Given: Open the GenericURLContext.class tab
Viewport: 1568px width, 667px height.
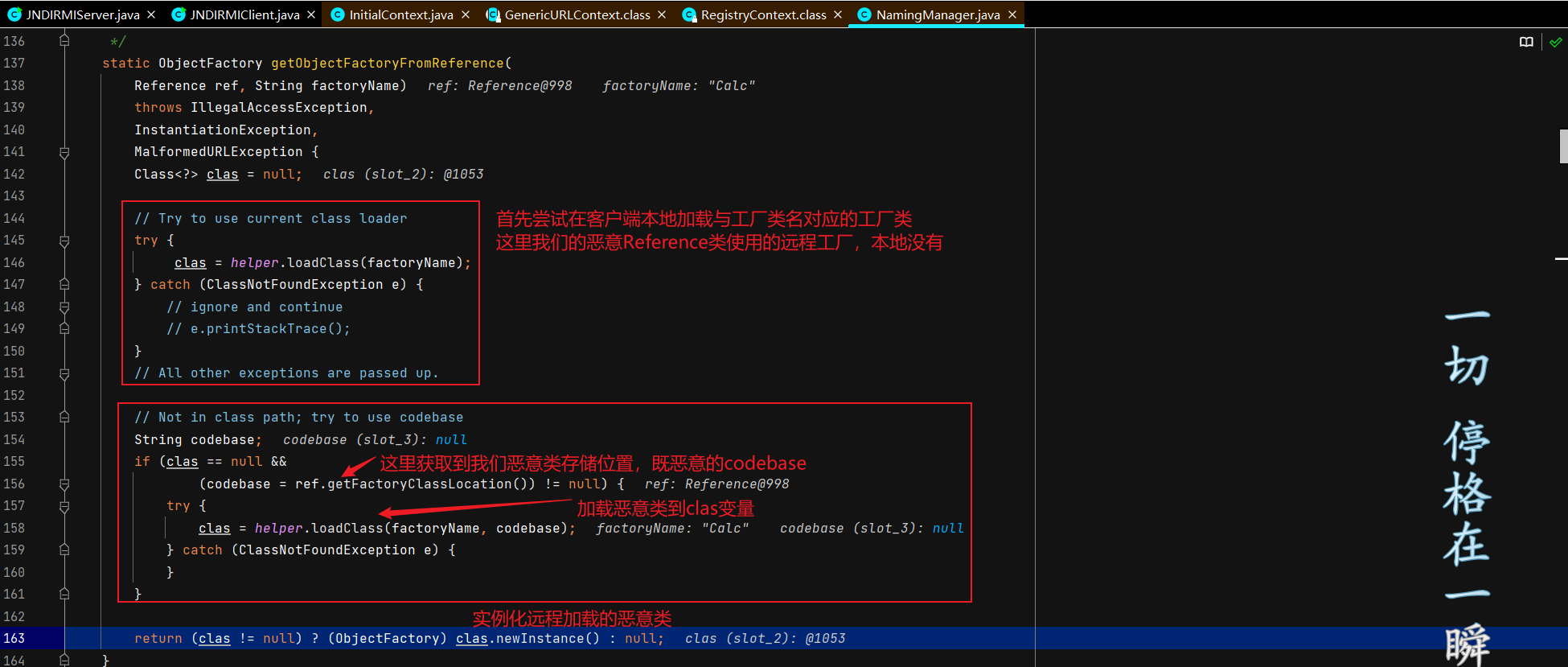Looking at the screenshot, I should 577,14.
